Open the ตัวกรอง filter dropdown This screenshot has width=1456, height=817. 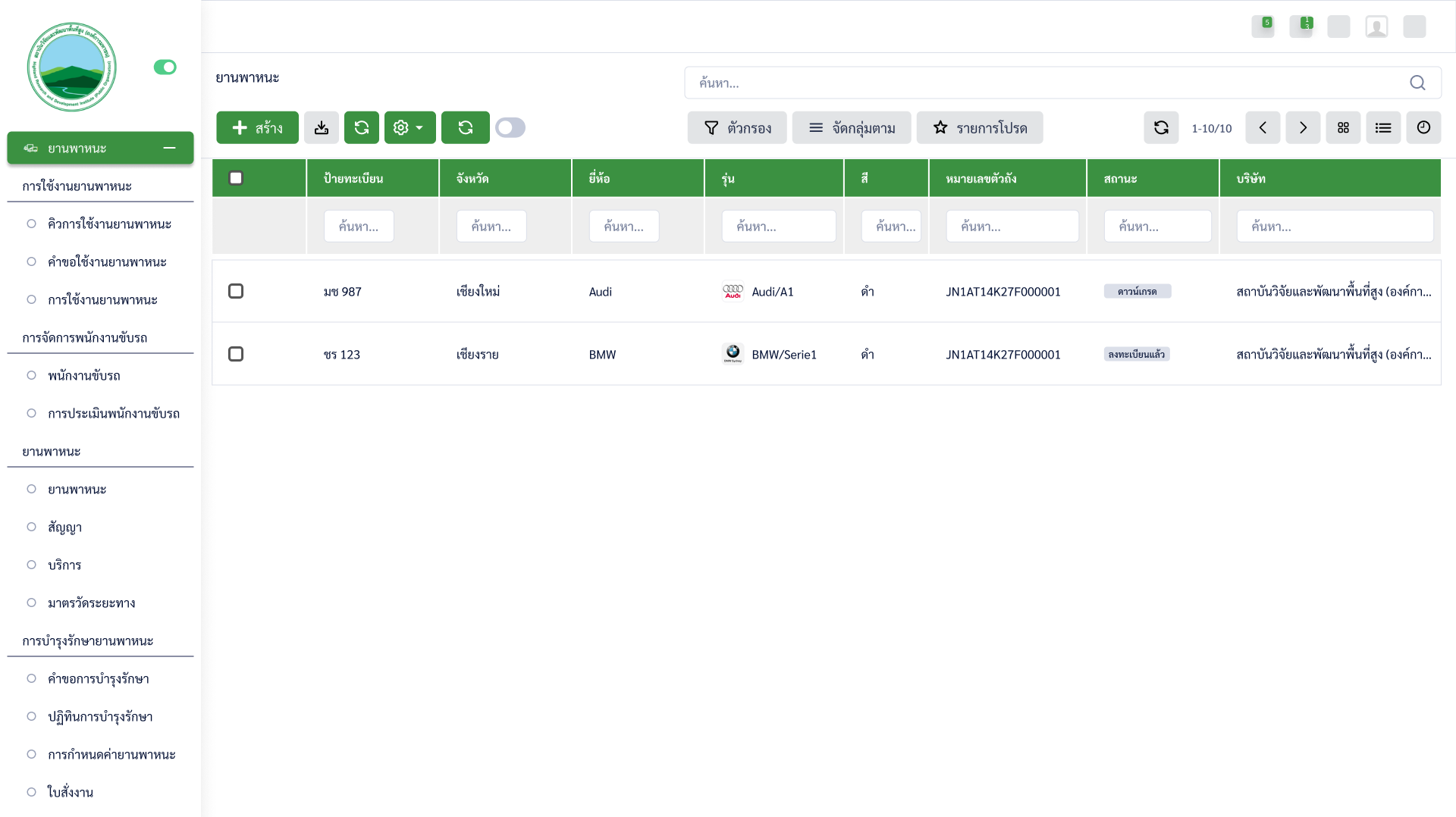[736, 128]
